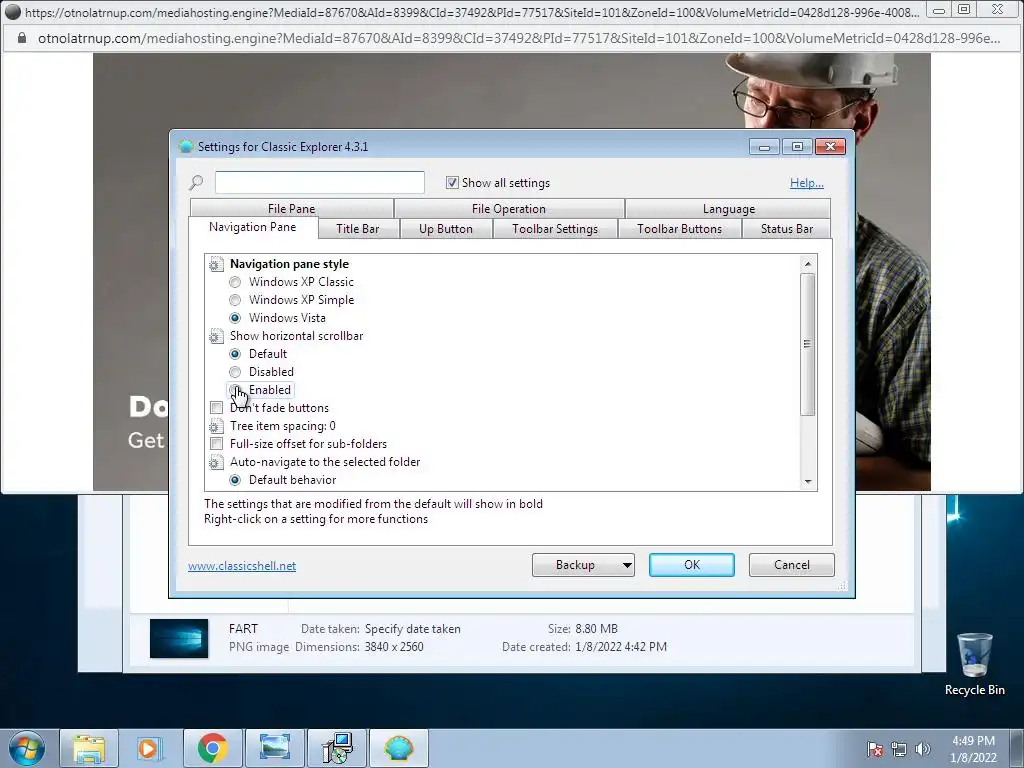Viewport: 1024px width, 768px height.
Task: Click the settings search input field
Action: click(x=320, y=182)
